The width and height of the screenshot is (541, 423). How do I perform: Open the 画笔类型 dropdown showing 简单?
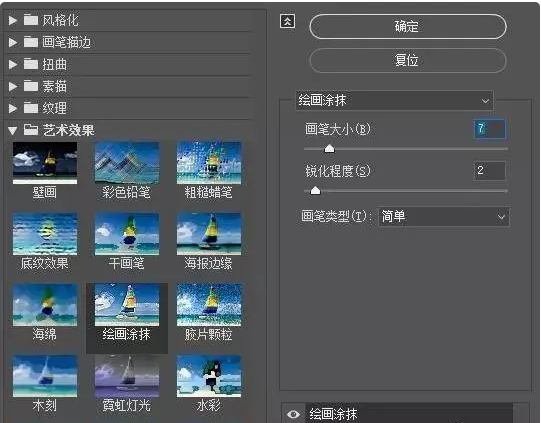coord(443,217)
